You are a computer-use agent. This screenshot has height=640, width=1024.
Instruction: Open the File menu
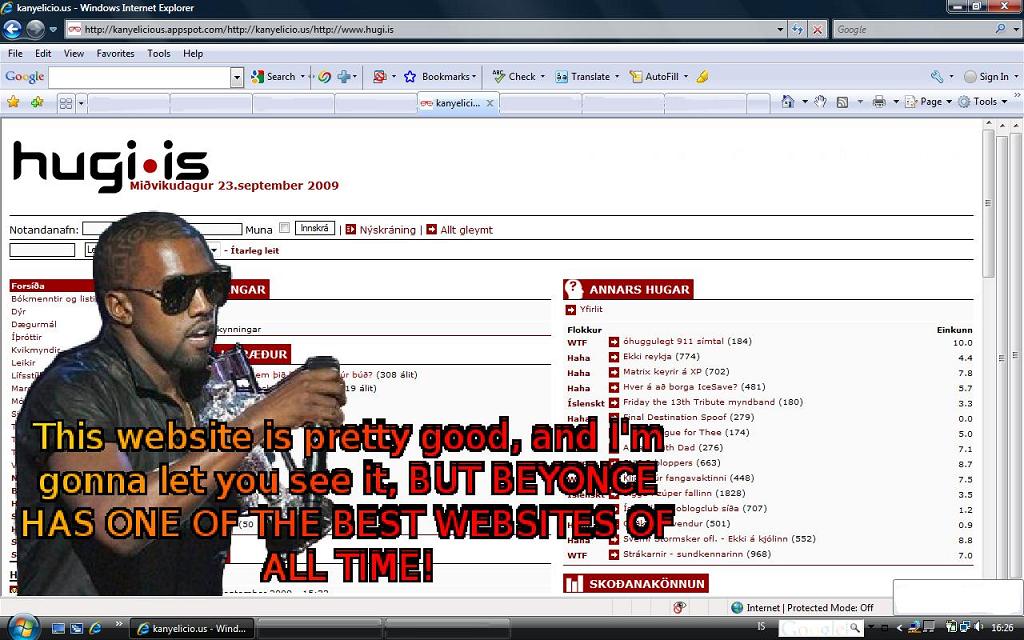15,54
